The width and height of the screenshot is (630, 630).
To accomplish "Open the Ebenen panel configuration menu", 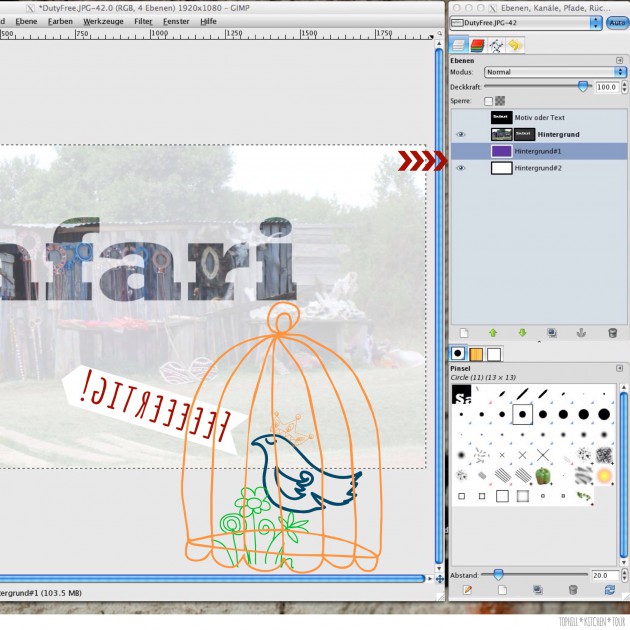I will (x=620, y=60).
